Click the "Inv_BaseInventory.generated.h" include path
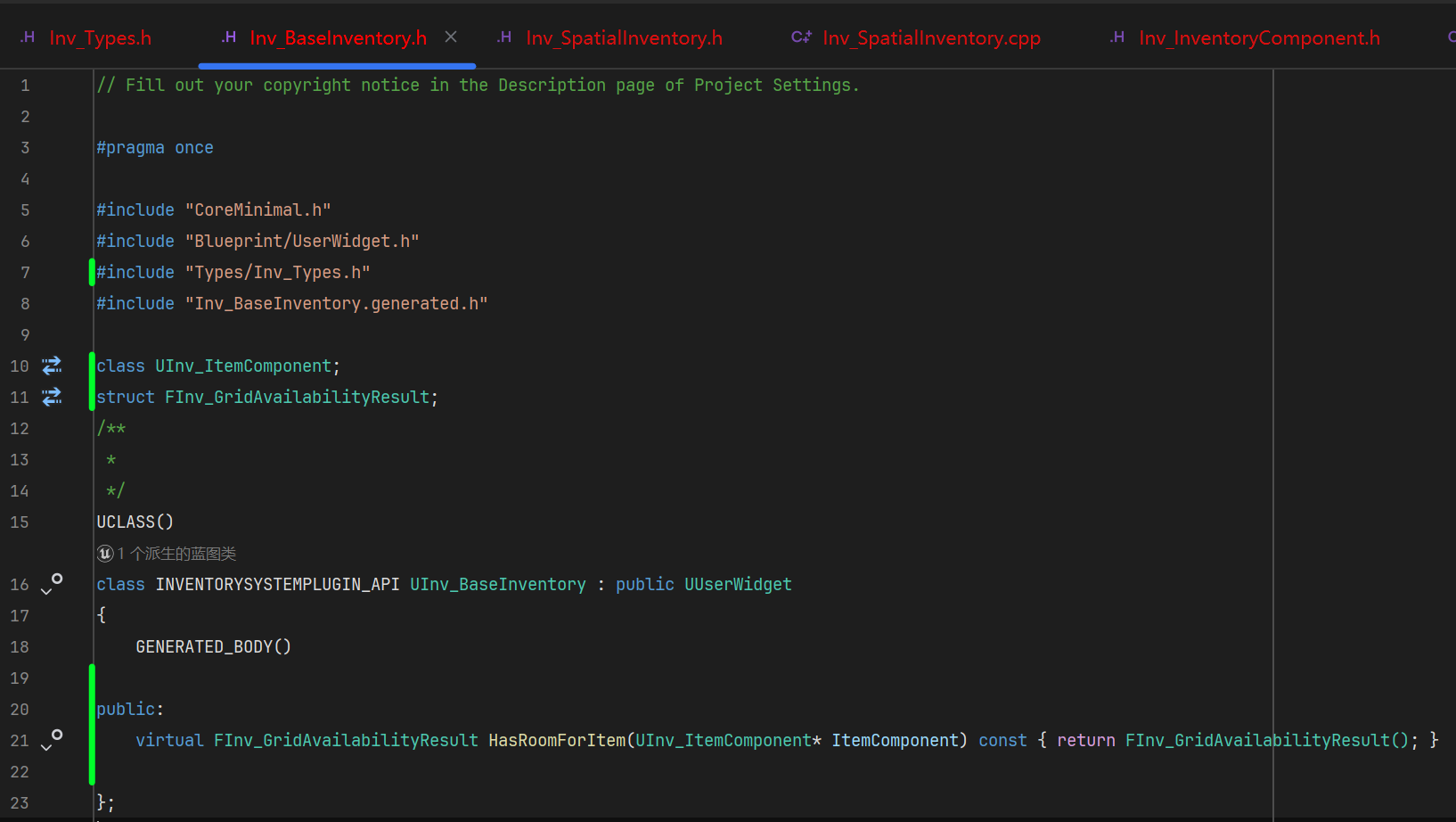Image resolution: width=1456 pixels, height=822 pixels. (x=337, y=304)
